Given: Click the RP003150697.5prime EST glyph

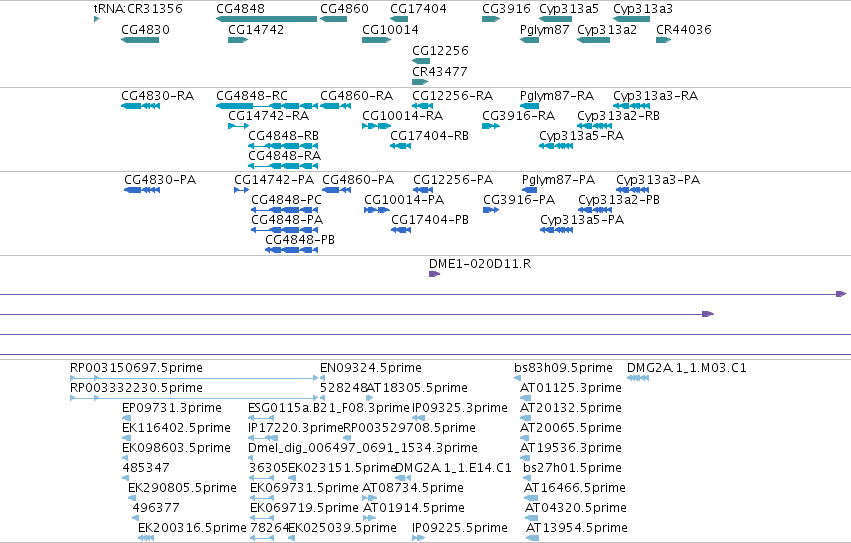Looking at the screenshot, I should coord(194,378).
